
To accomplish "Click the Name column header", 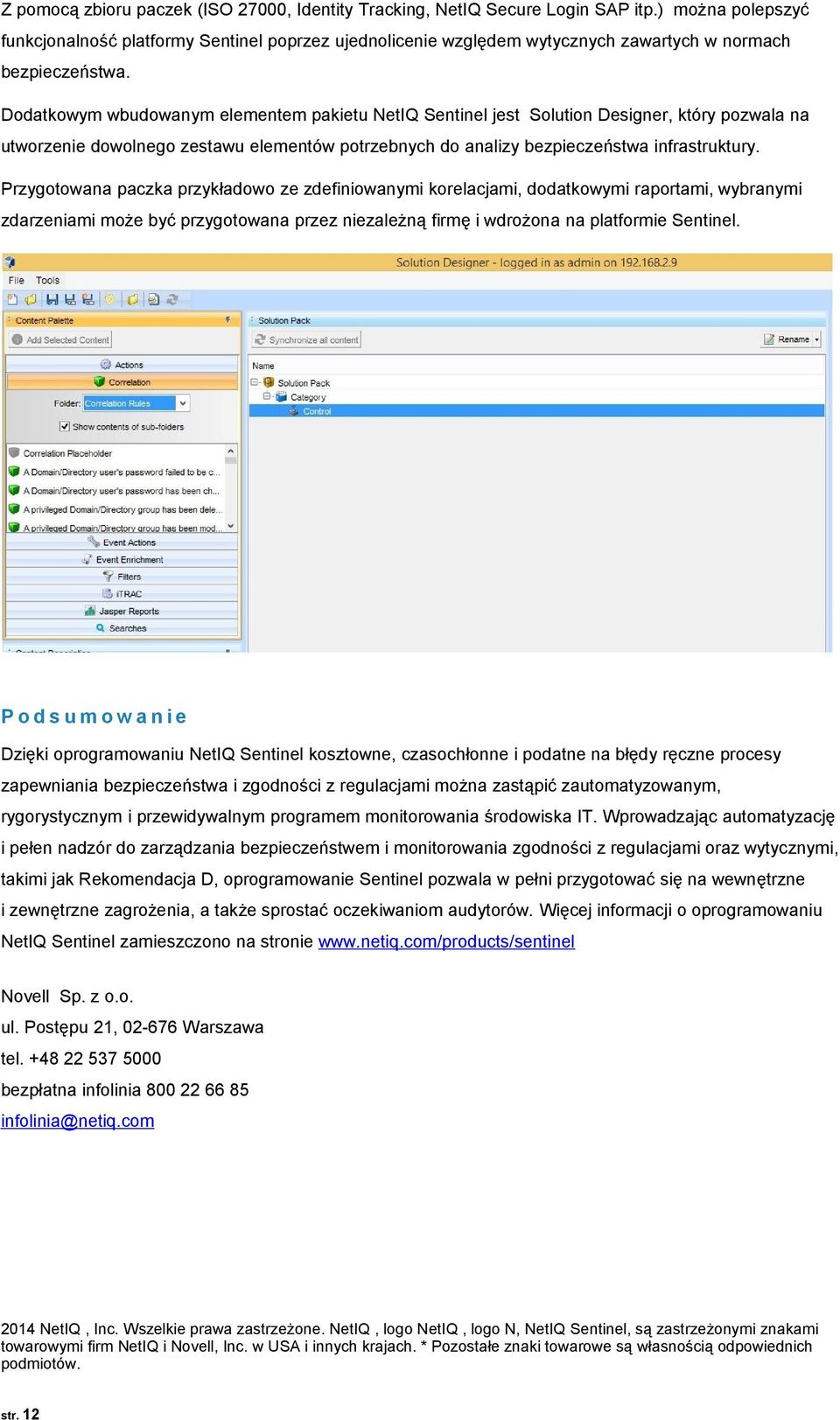I will (536, 366).
